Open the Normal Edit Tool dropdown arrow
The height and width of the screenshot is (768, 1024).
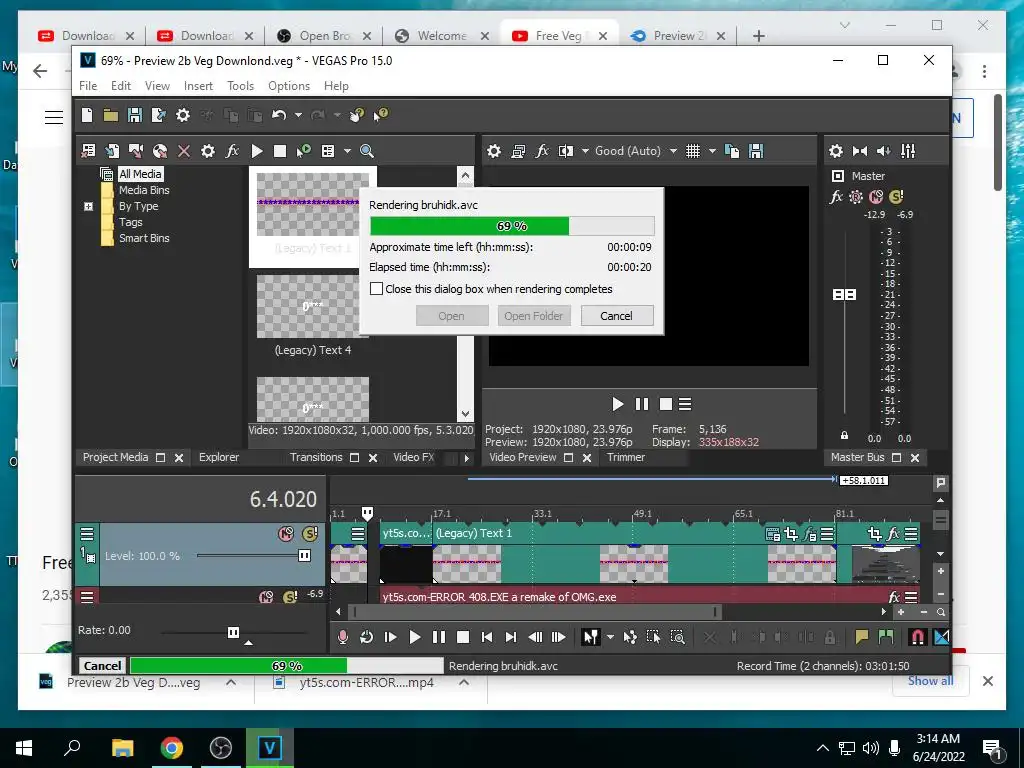tap(611, 637)
